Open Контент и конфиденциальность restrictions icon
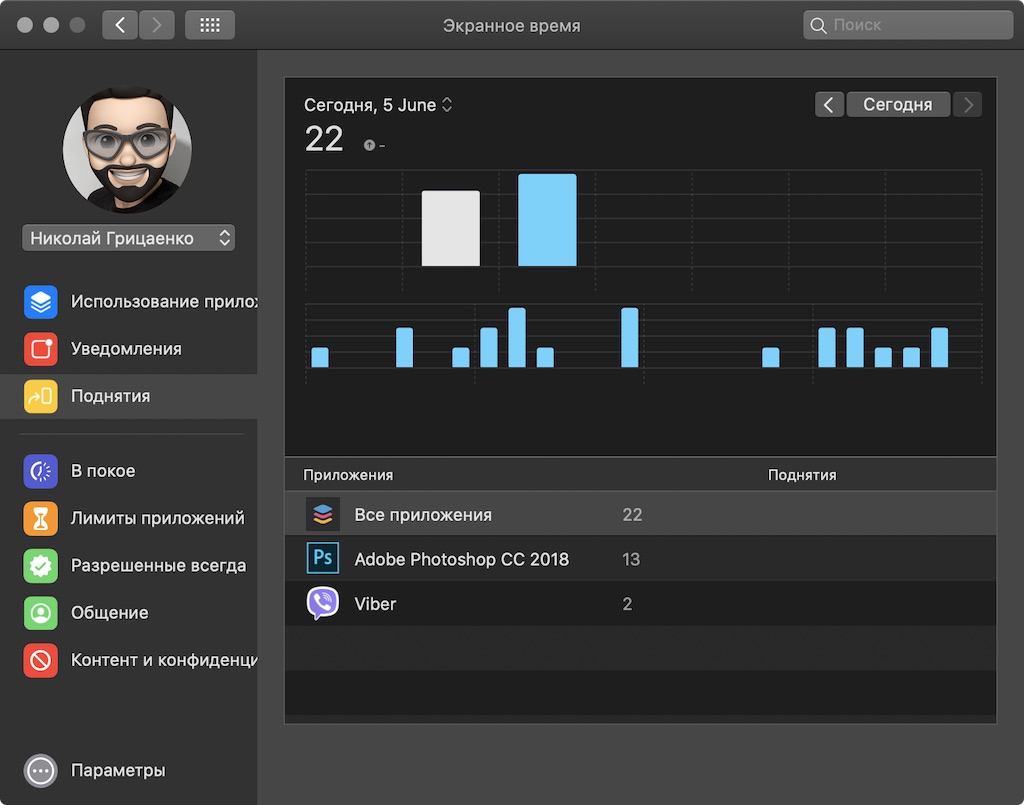Viewport: 1024px width, 805px height. click(40, 660)
